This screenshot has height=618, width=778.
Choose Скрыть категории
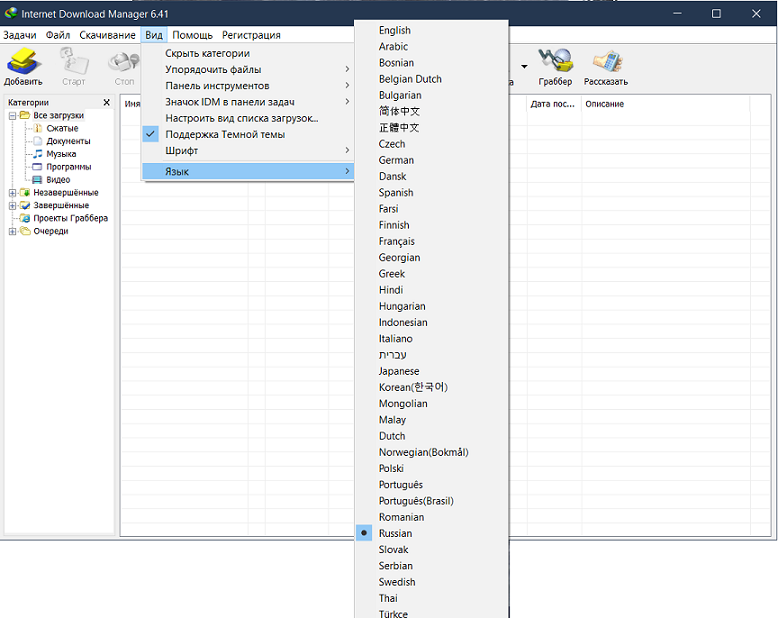[x=248, y=53]
